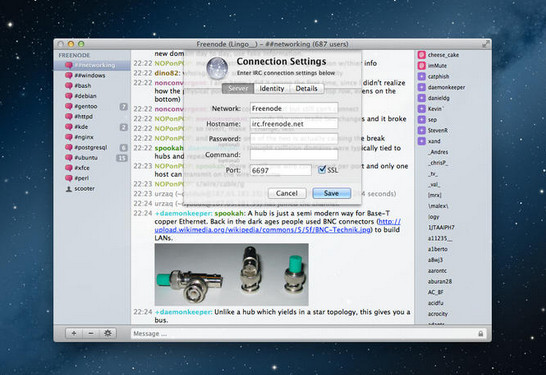Click the FREENODE server header in sidebar
The height and width of the screenshot is (375, 546).
click(74, 55)
